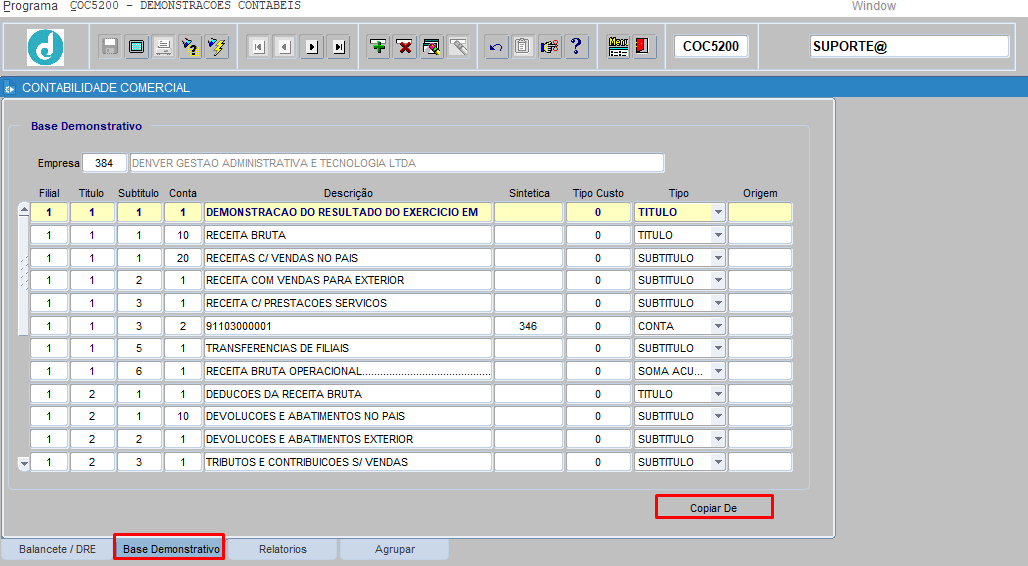1028x566 pixels.
Task: Click the Sintetica column header
Action: (529, 193)
